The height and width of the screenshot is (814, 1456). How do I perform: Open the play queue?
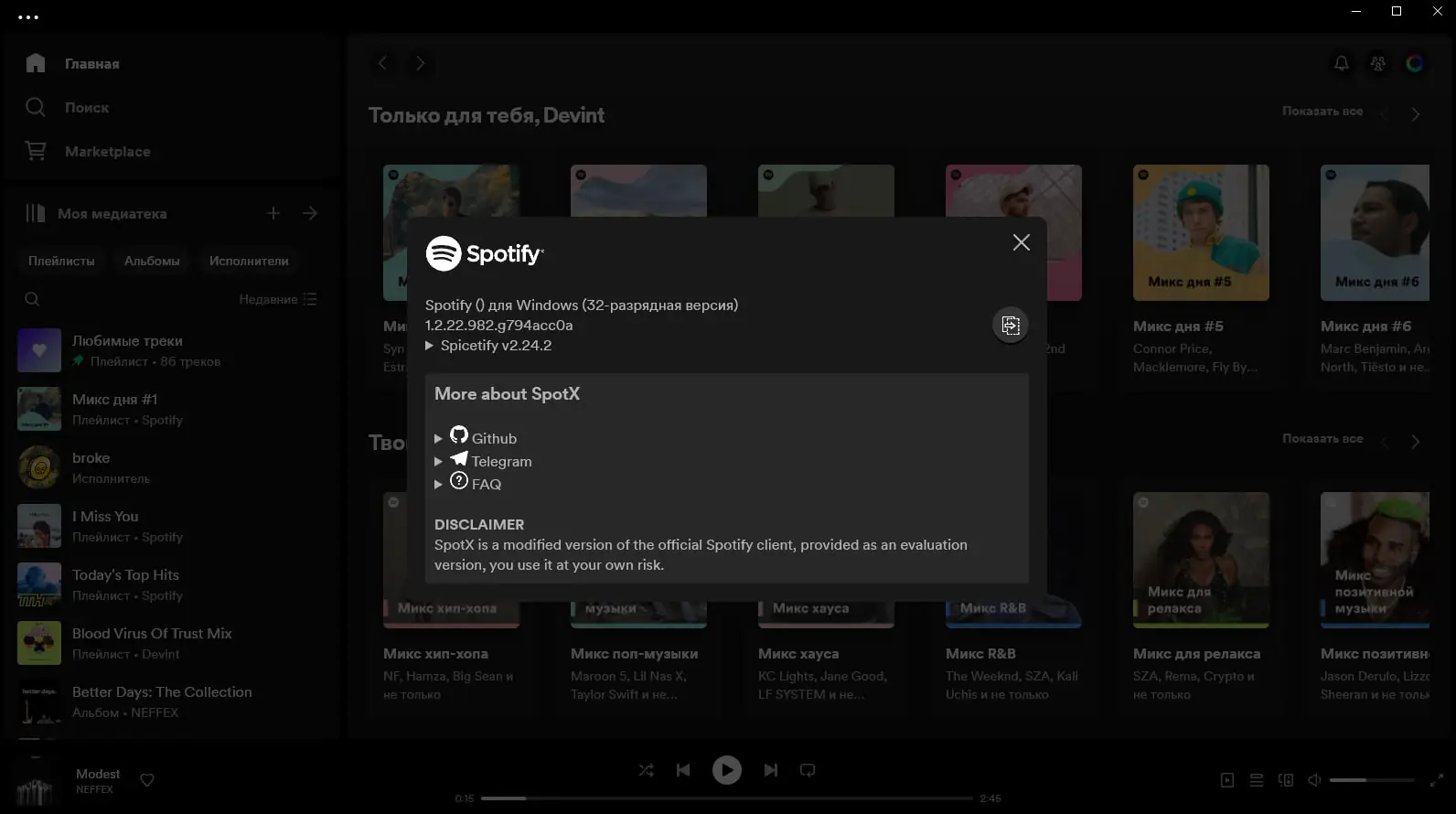click(x=1257, y=780)
